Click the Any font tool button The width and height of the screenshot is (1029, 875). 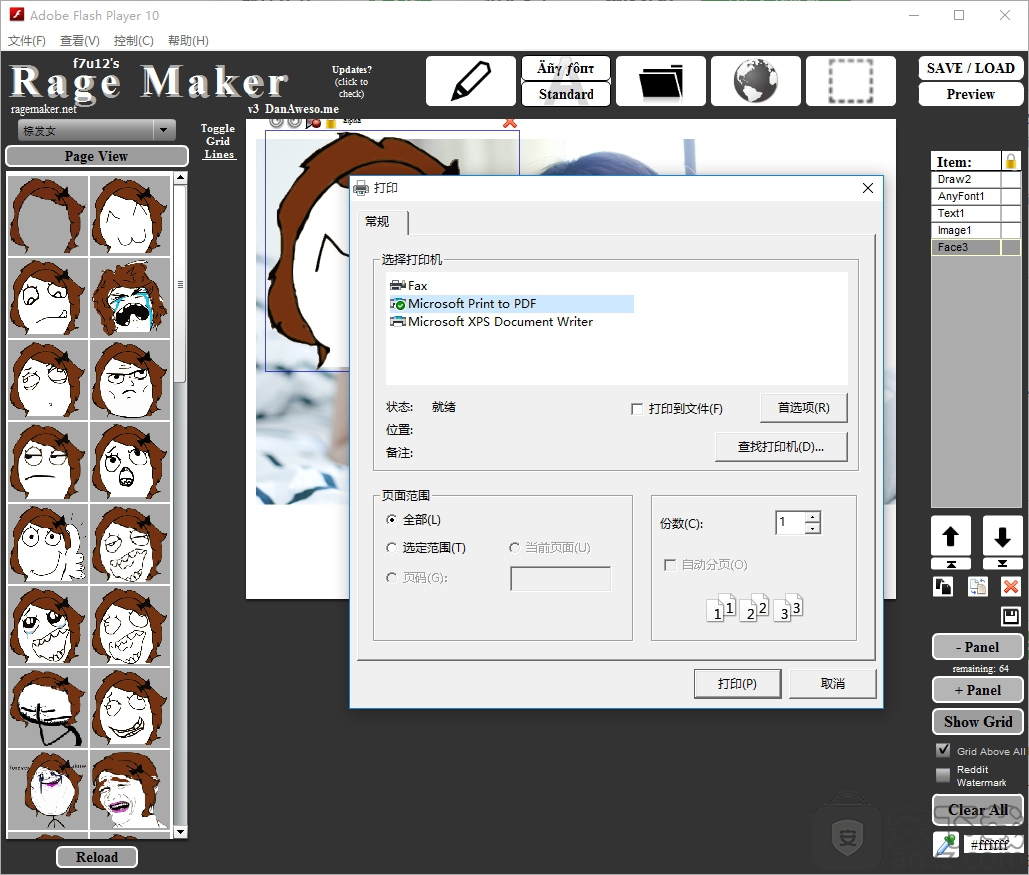[566, 68]
